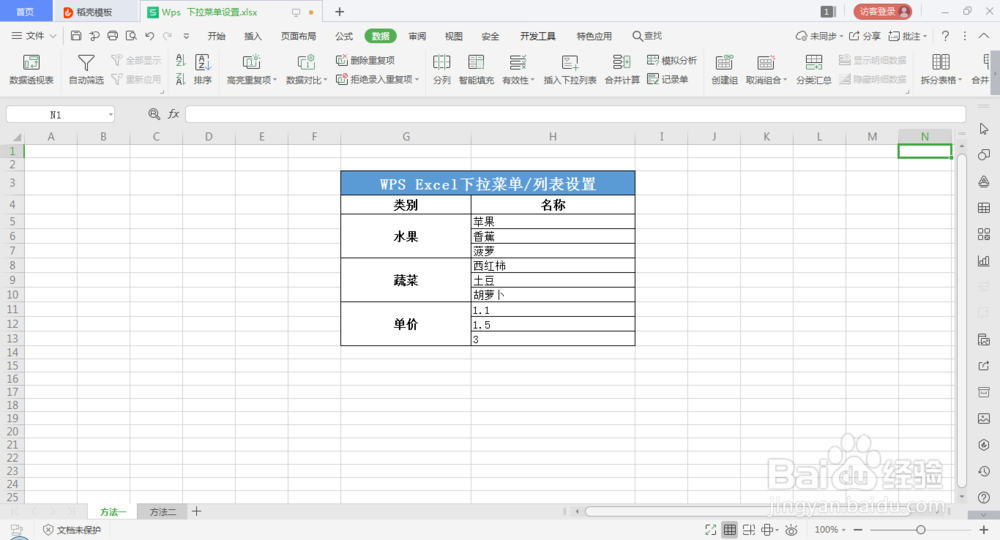
Task: Collapse the ribbon with the up chevron
Action: coord(984,36)
